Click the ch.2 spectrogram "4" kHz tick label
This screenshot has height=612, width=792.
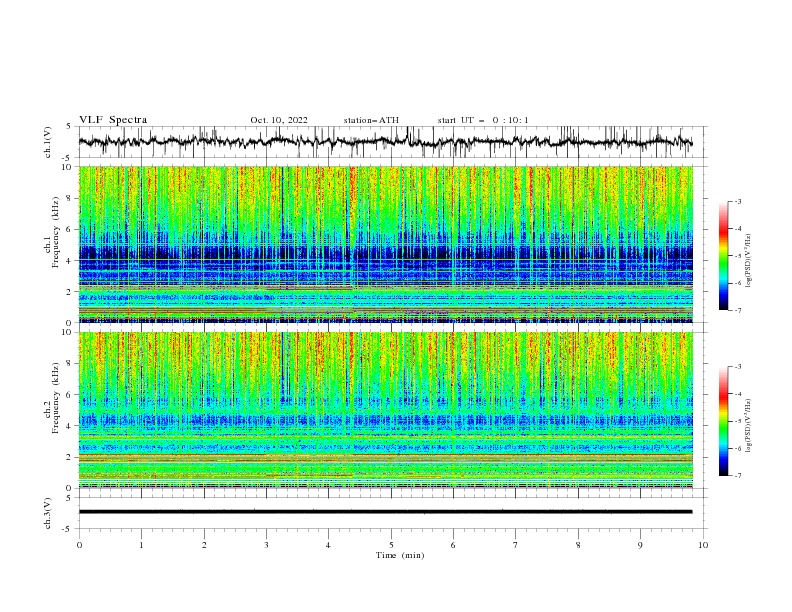pos(70,426)
